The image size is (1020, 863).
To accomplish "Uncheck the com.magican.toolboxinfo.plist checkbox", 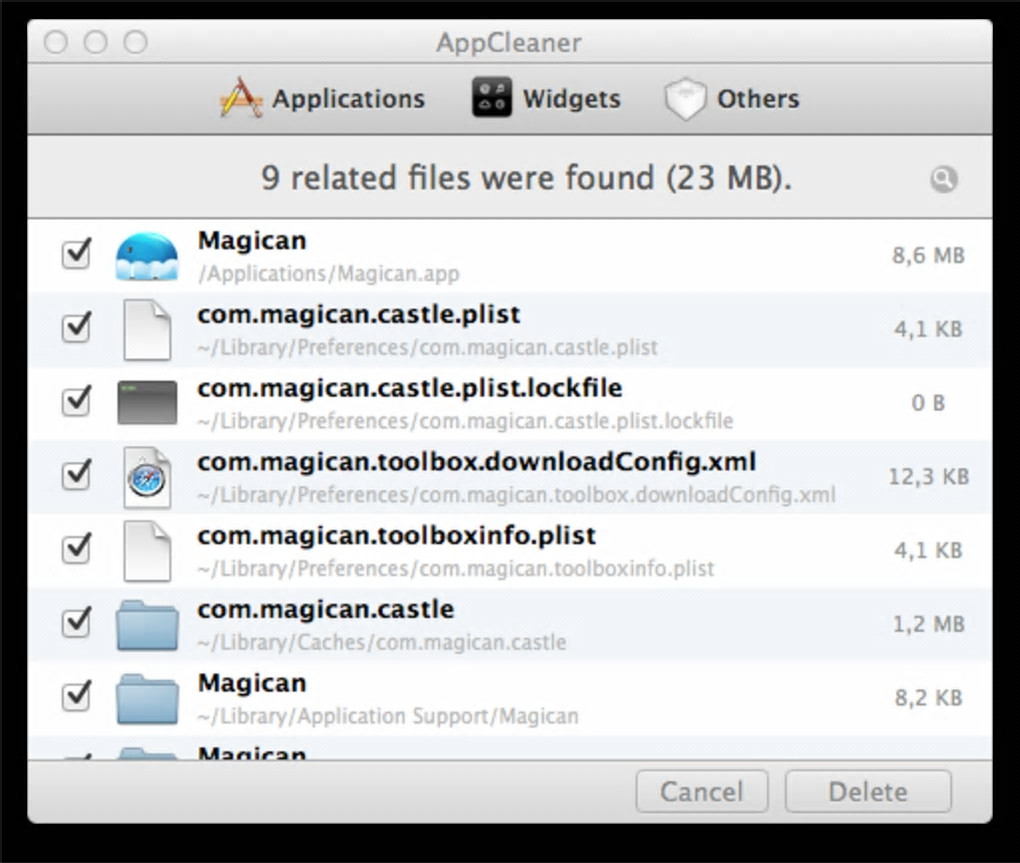I will coord(77,549).
